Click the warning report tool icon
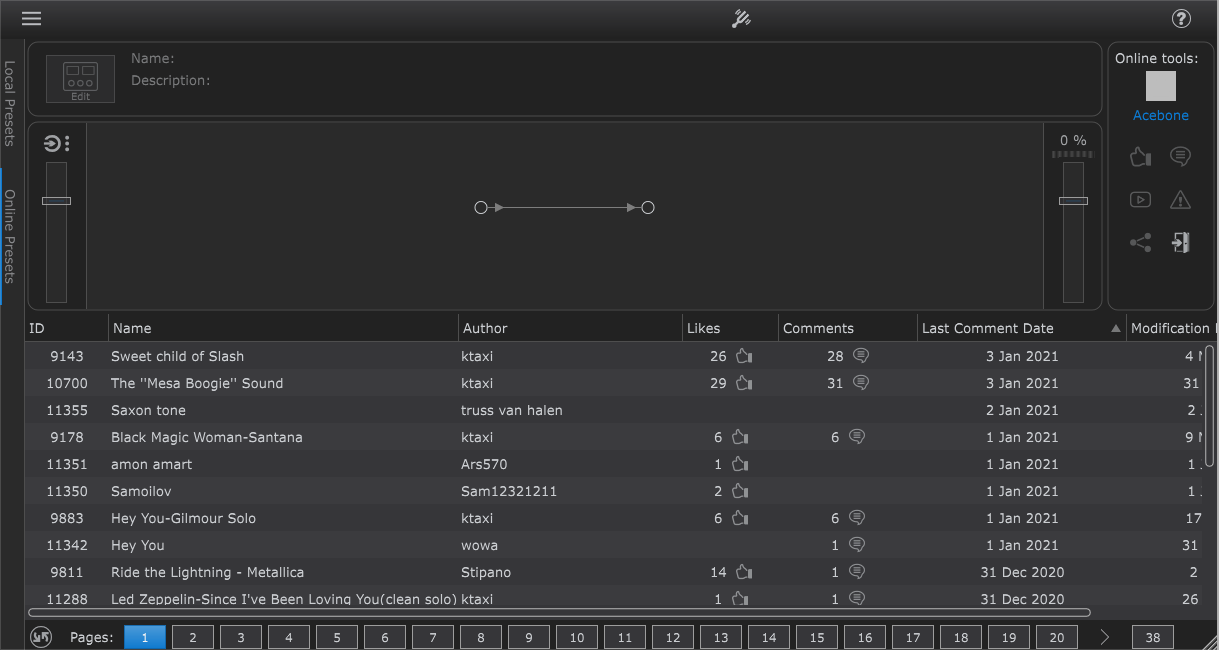 [x=1181, y=199]
